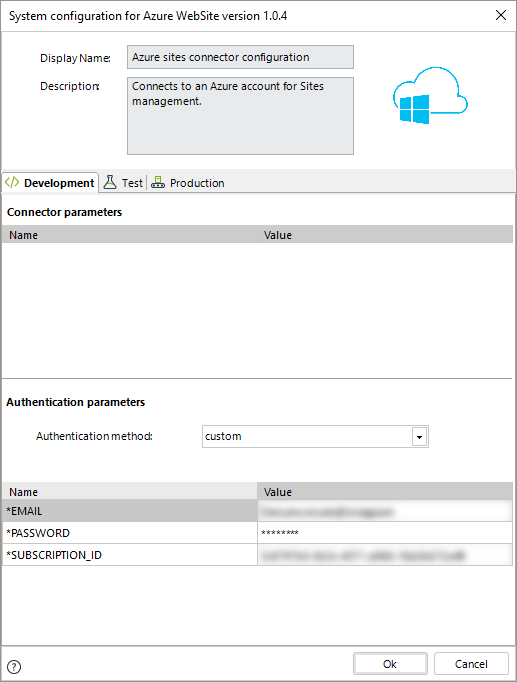The image size is (517, 682).
Task: Click the Description text area
Action: click(240, 116)
